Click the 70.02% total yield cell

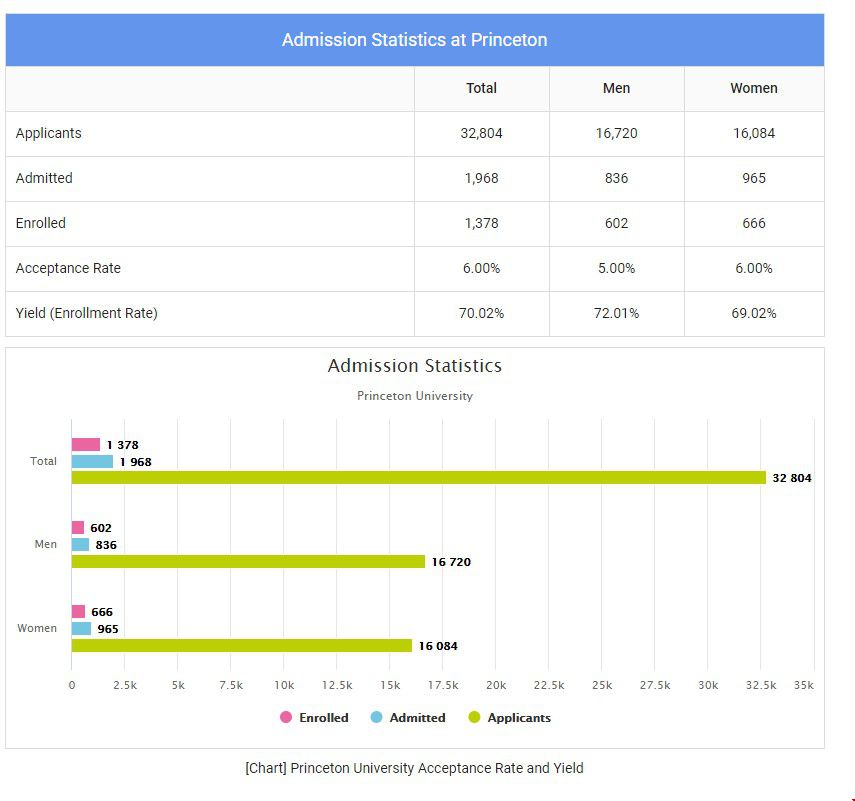tap(481, 314)
